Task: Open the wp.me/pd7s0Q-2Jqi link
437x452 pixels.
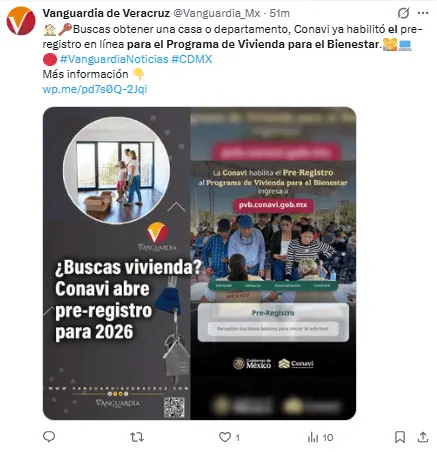Action: pyautogui.click(x=95, y=89)
